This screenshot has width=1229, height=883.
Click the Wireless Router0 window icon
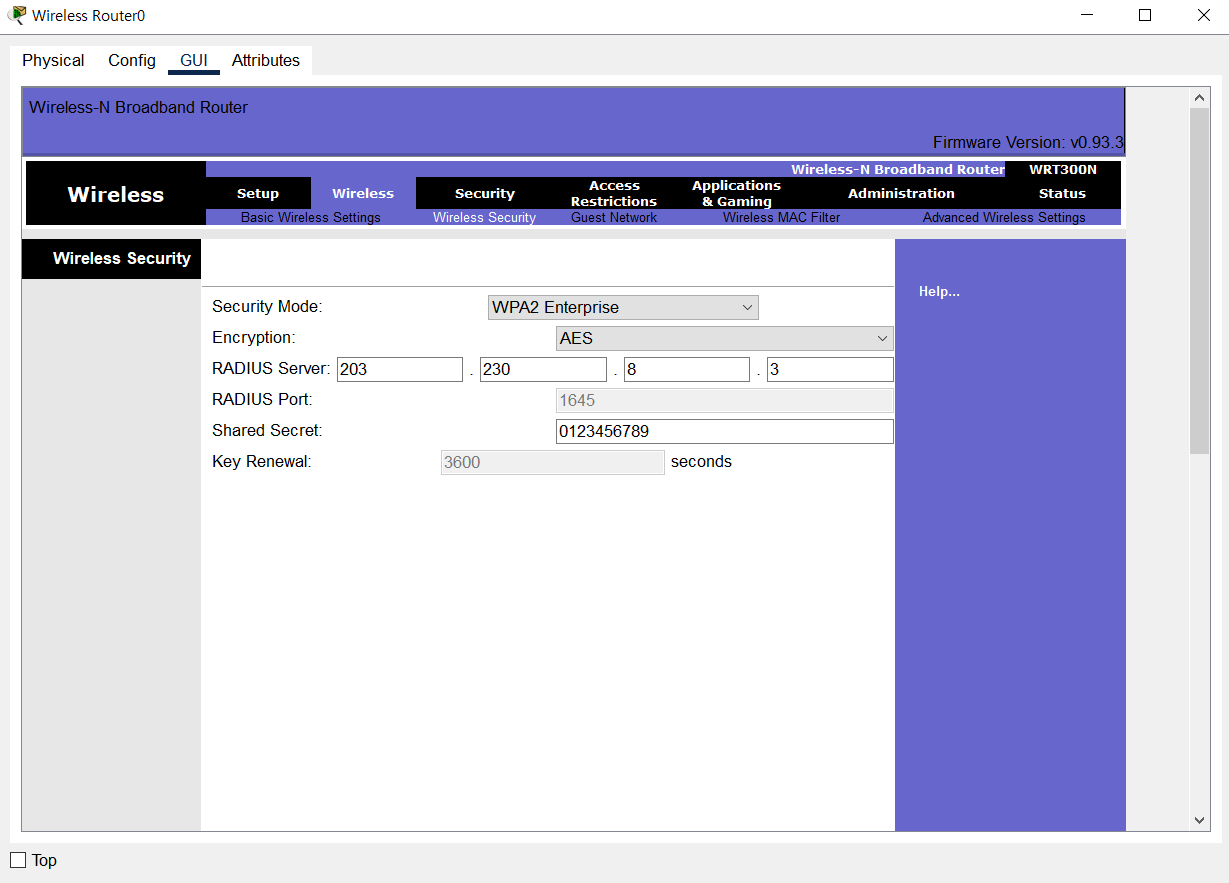[x=17, y=15]
